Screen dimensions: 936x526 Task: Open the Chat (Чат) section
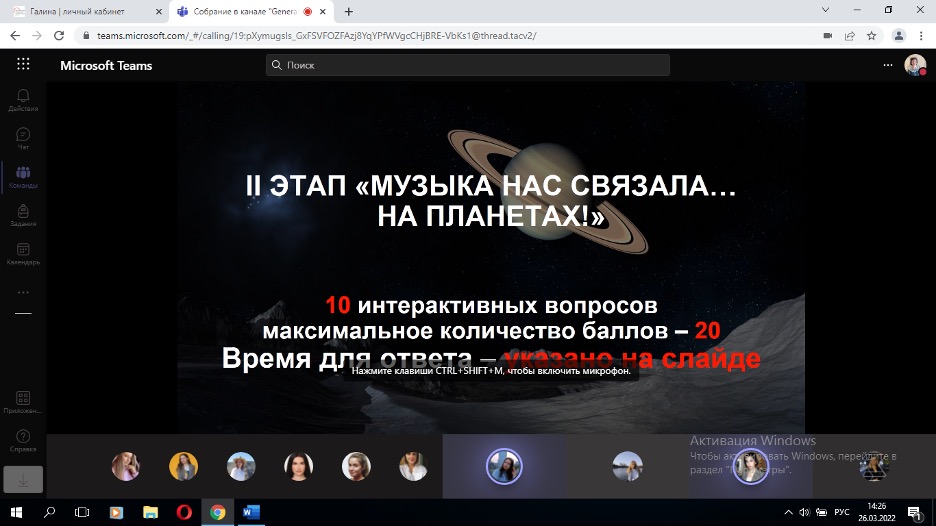point(23,138)
